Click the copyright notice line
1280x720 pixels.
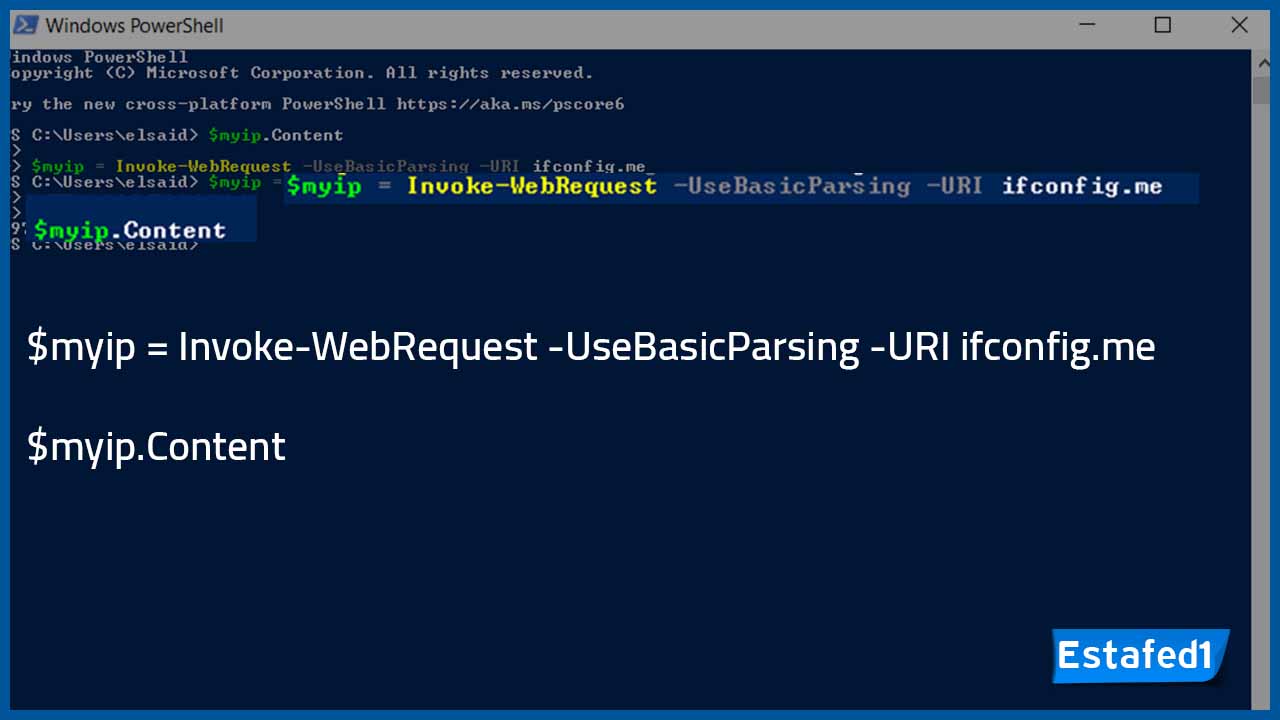(x=300, y=72)
